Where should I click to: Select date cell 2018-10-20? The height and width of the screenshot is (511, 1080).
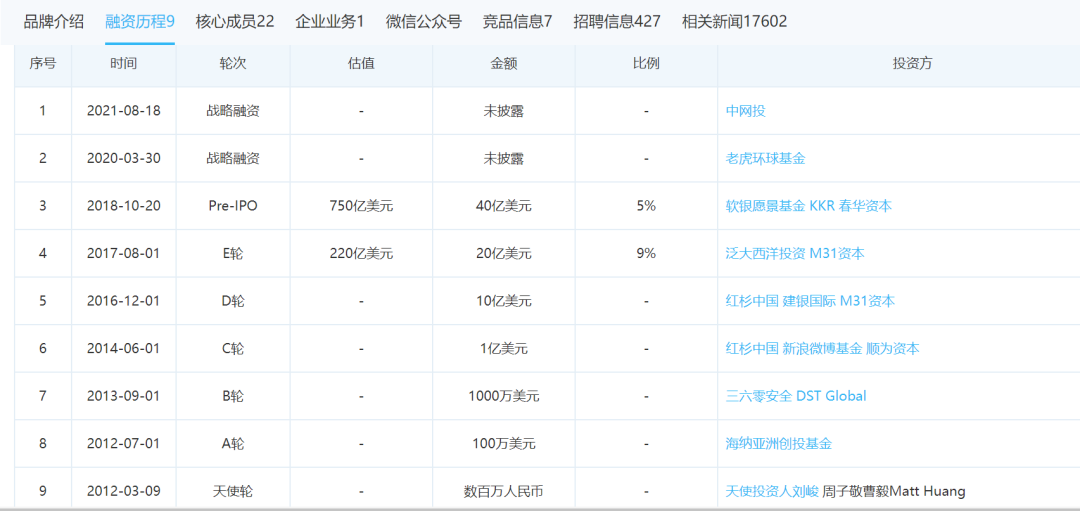[123, 206]
